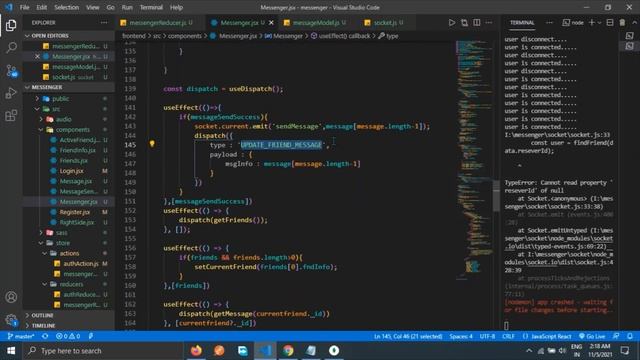Image resolution: width=640 pixels, height=360 pixels.
Task: Expand the public folder
Action: coord(37,99)
